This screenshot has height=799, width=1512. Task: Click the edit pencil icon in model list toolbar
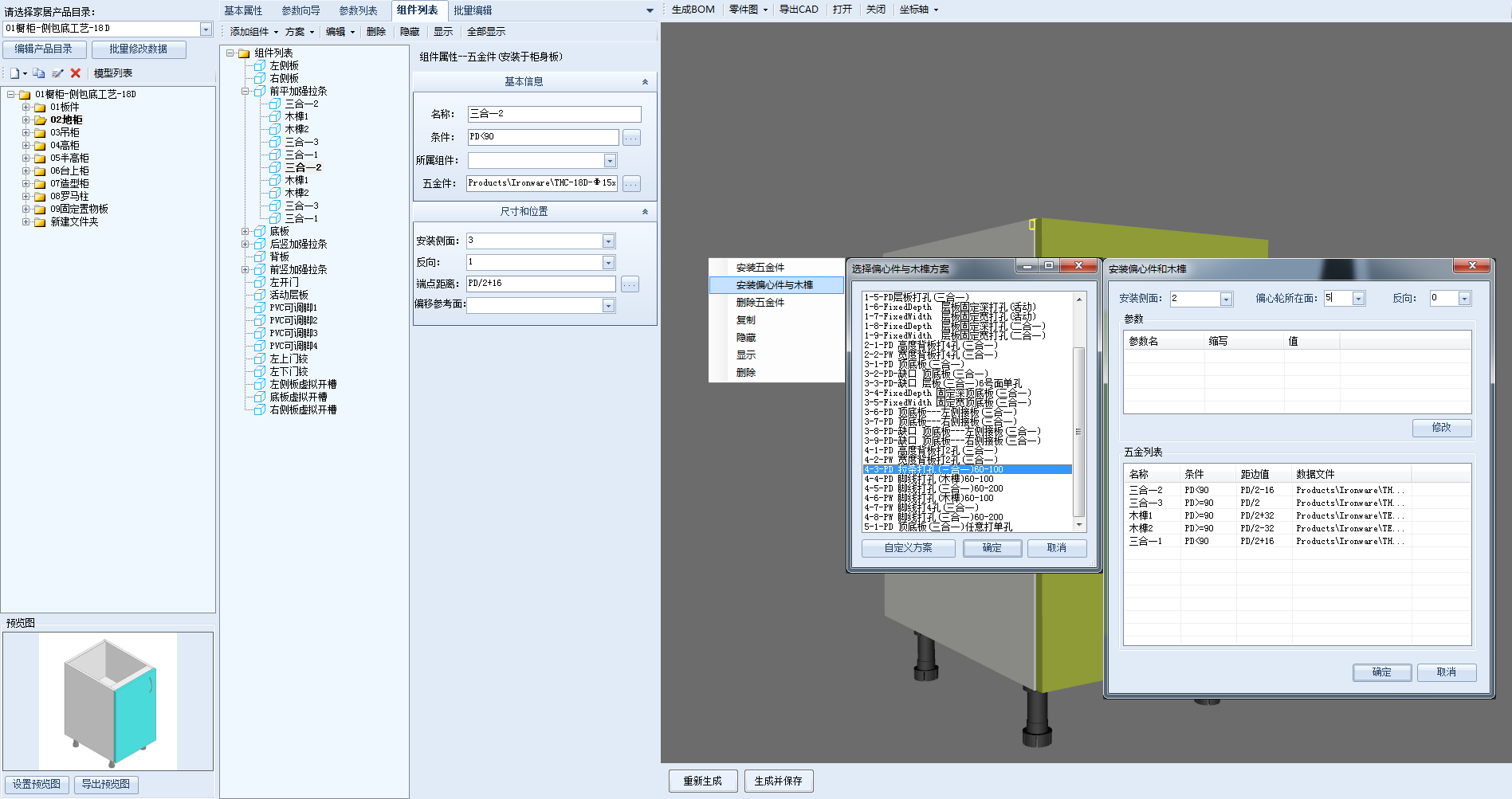click(57, 73)
